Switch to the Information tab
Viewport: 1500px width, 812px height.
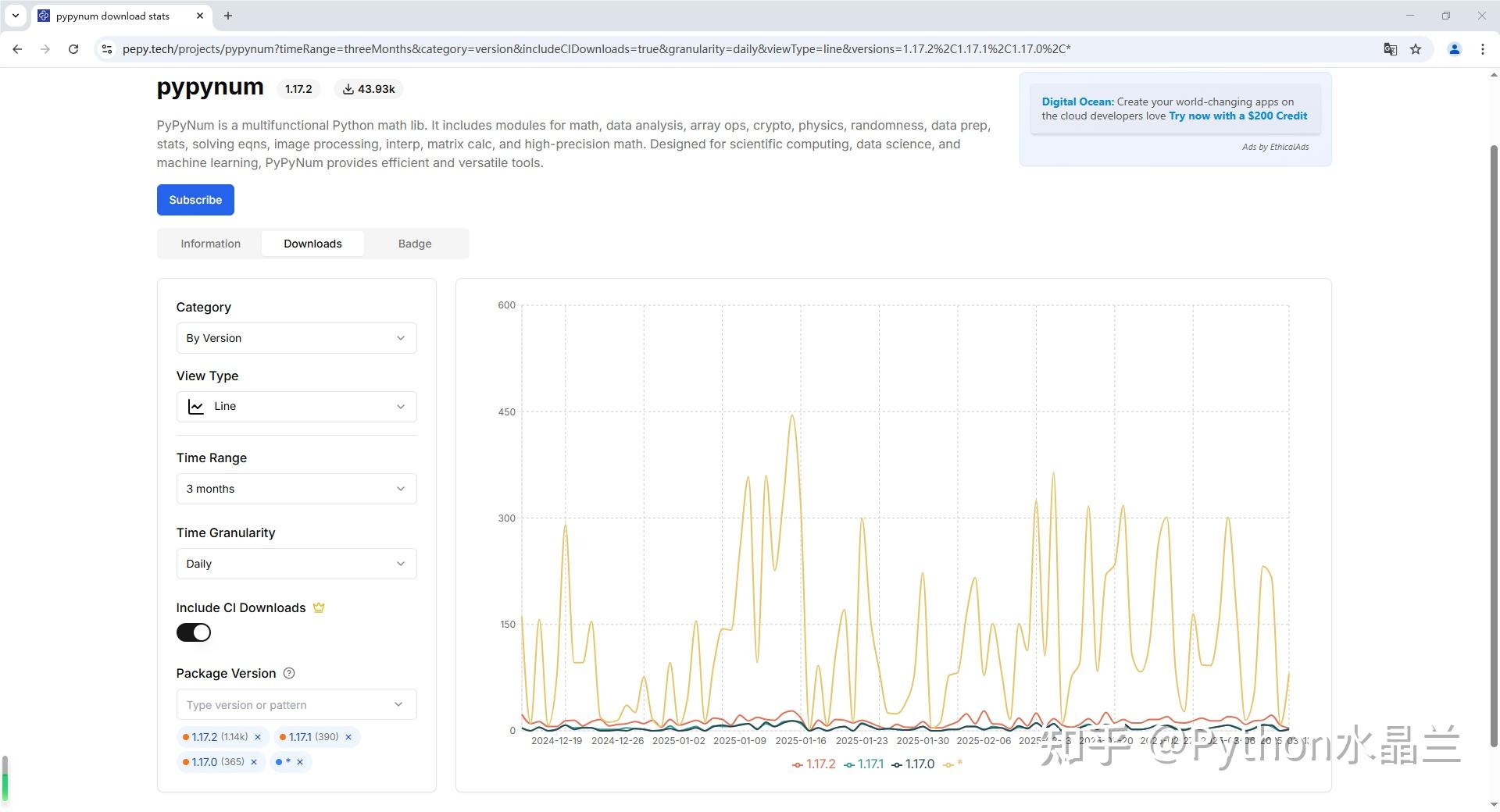pos(210,244)
